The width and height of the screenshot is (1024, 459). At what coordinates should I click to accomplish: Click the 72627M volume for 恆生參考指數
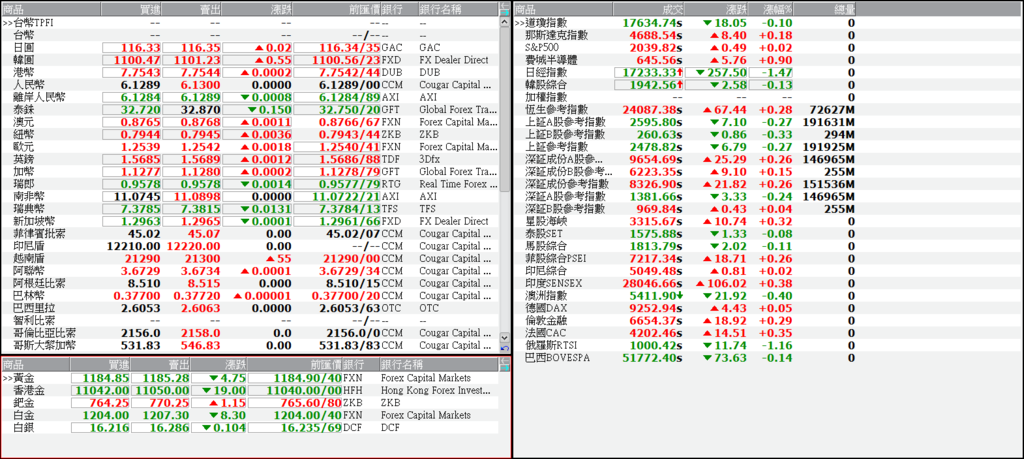[x=833, y=109]
